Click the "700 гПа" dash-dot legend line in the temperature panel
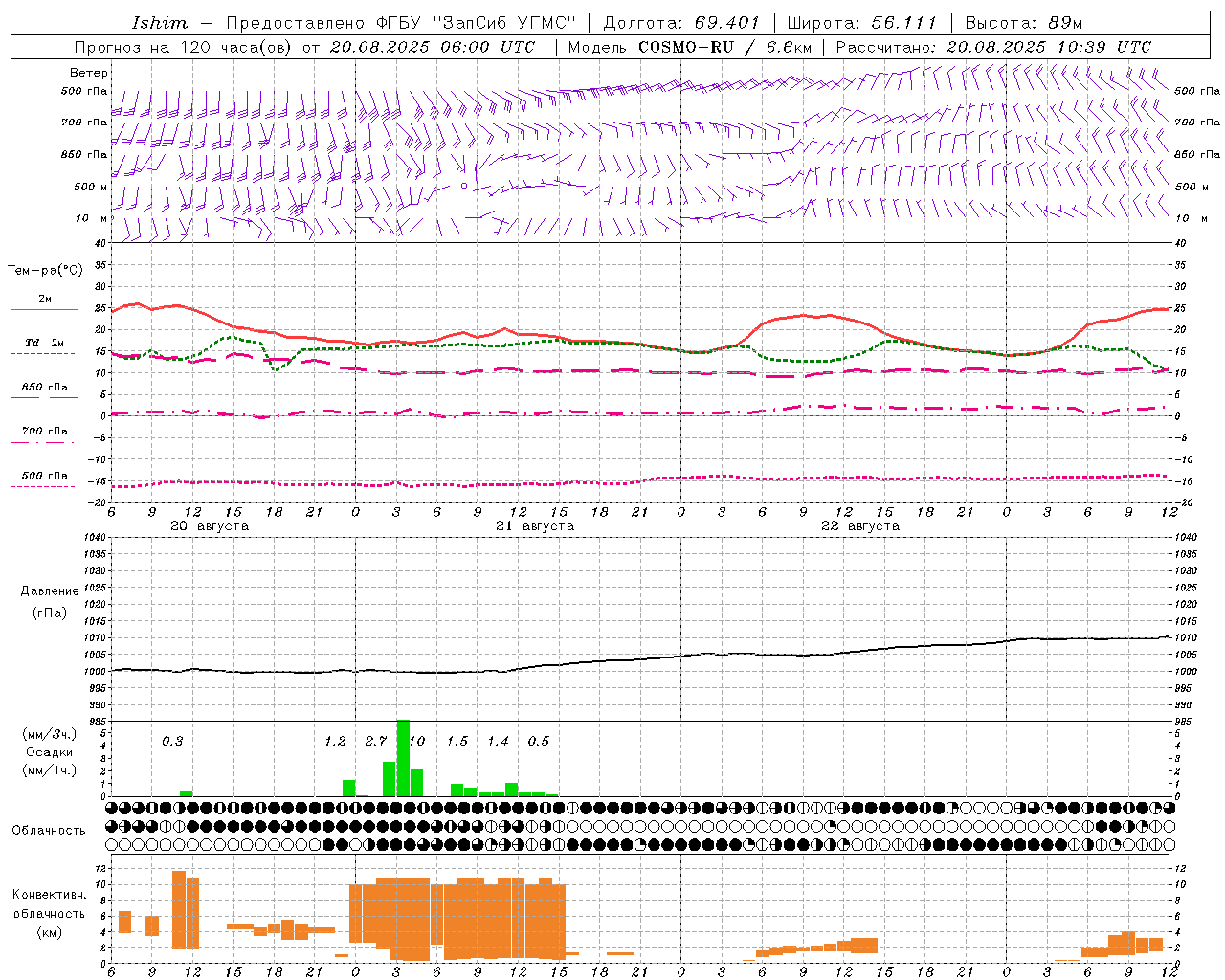Screen dimensions: 1225x980 click(x=44, y=442)
